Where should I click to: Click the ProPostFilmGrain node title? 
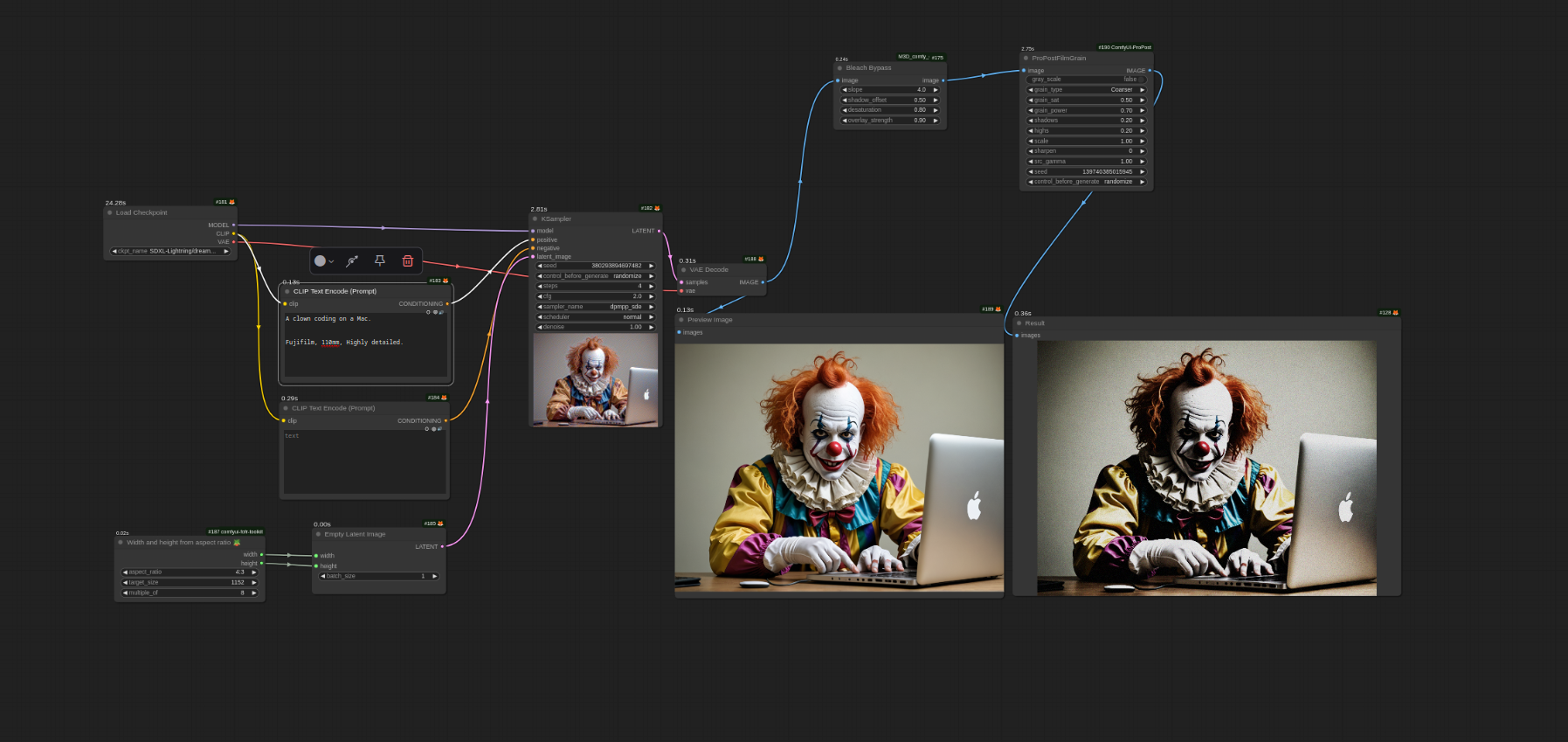1059,59
